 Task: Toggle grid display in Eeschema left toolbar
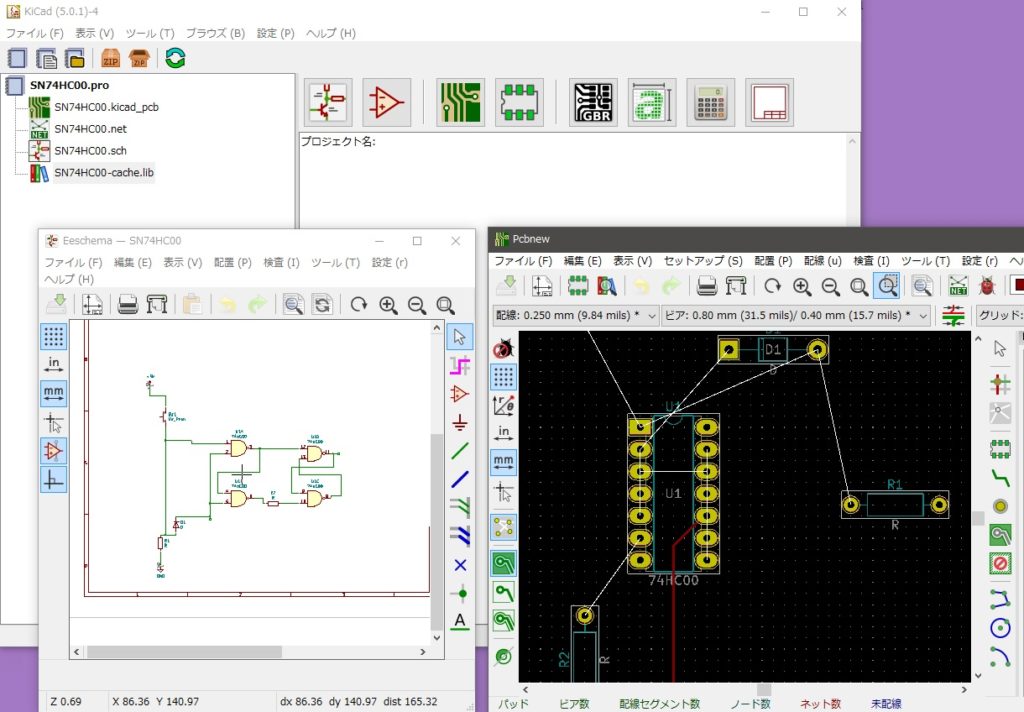54,336
